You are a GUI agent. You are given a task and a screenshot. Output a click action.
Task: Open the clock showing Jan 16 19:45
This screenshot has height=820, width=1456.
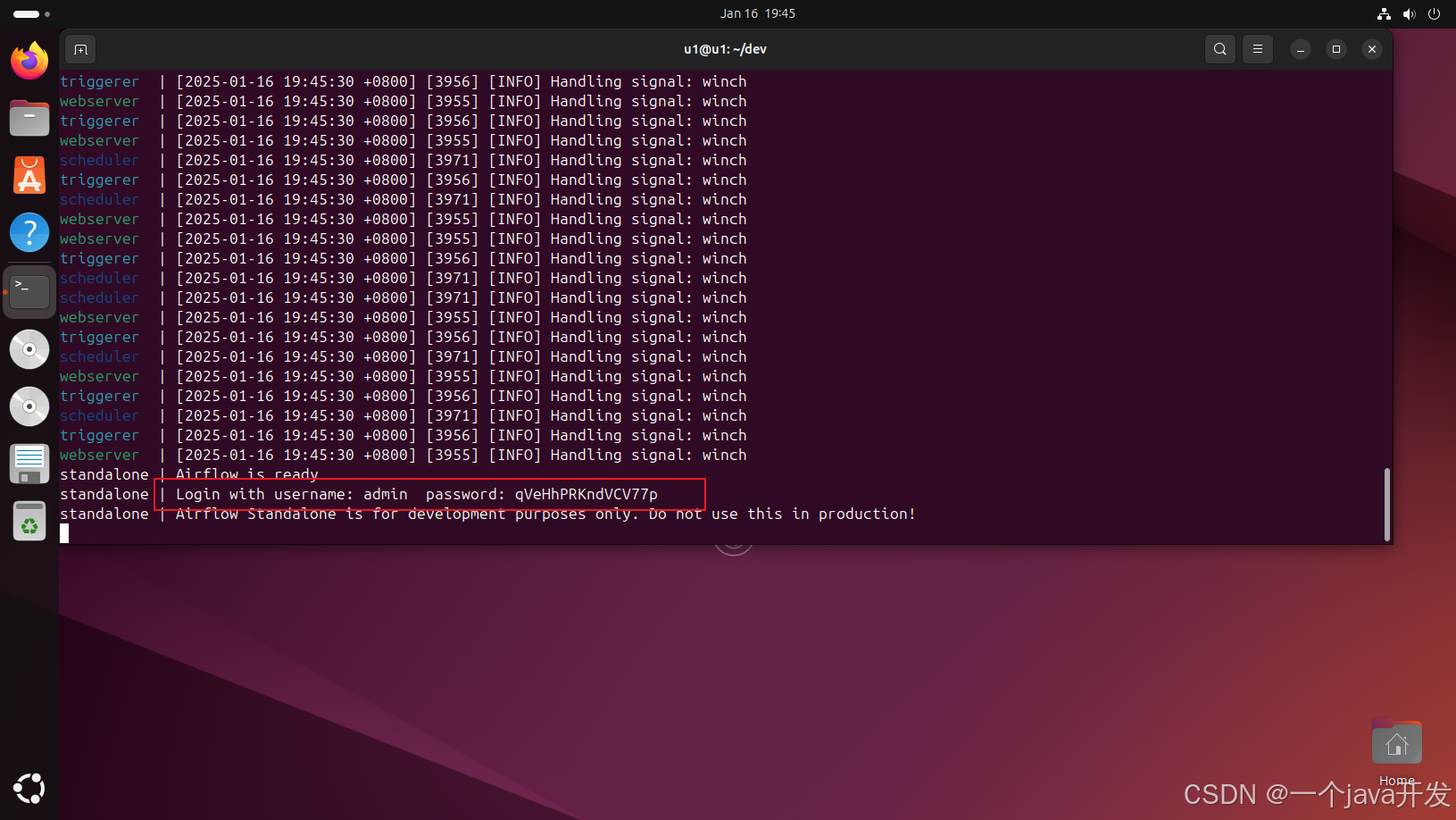[x=758, y=13]
